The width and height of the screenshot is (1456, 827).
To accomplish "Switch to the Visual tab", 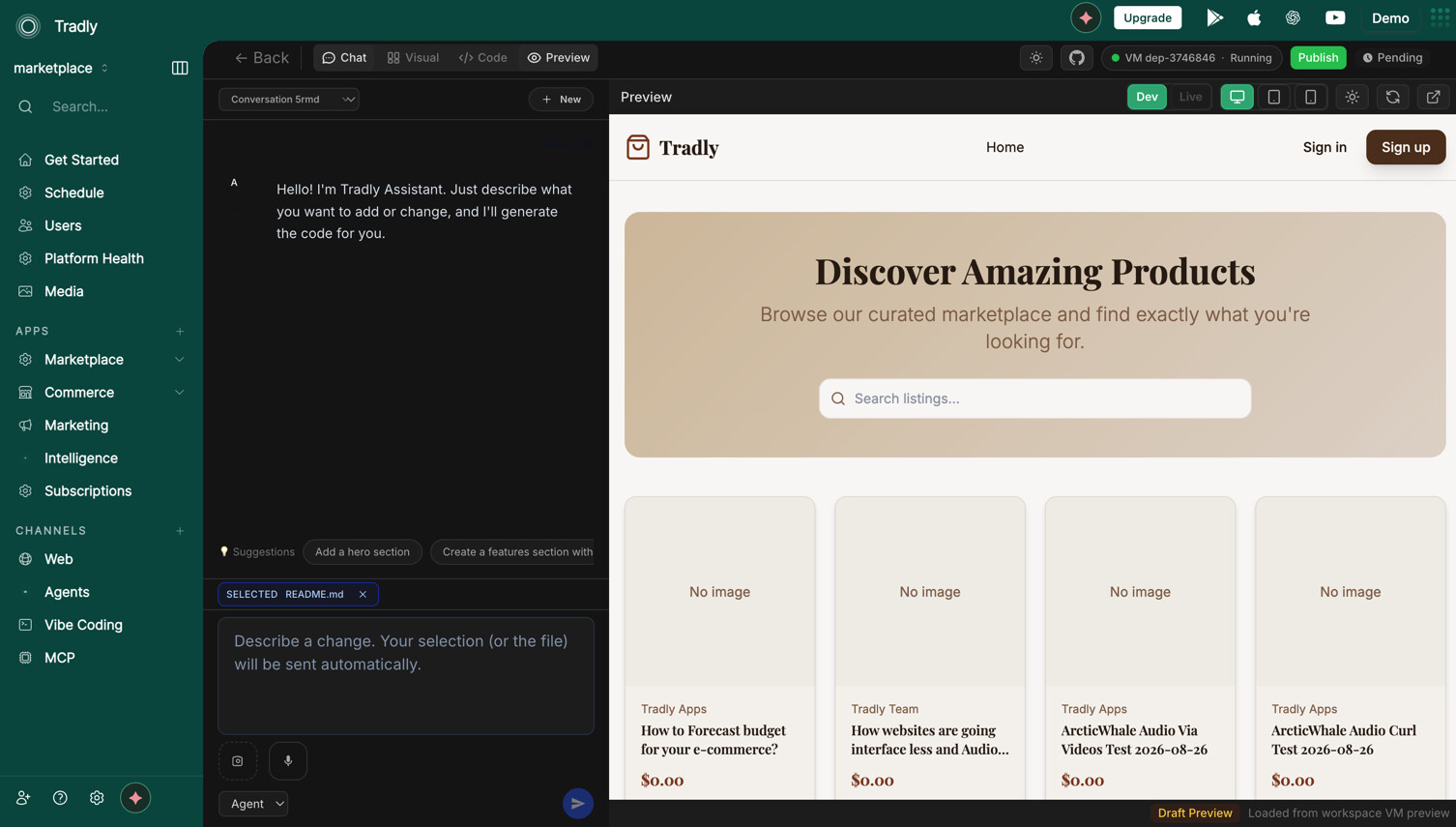I will coord(413,58).
